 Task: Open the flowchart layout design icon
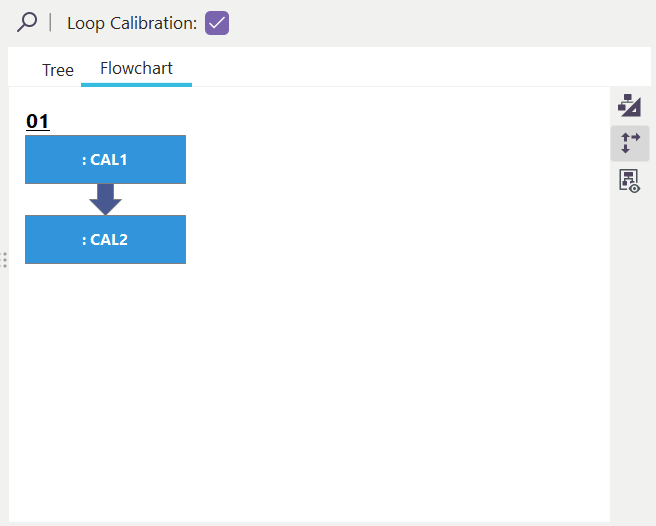click(630, 104)
